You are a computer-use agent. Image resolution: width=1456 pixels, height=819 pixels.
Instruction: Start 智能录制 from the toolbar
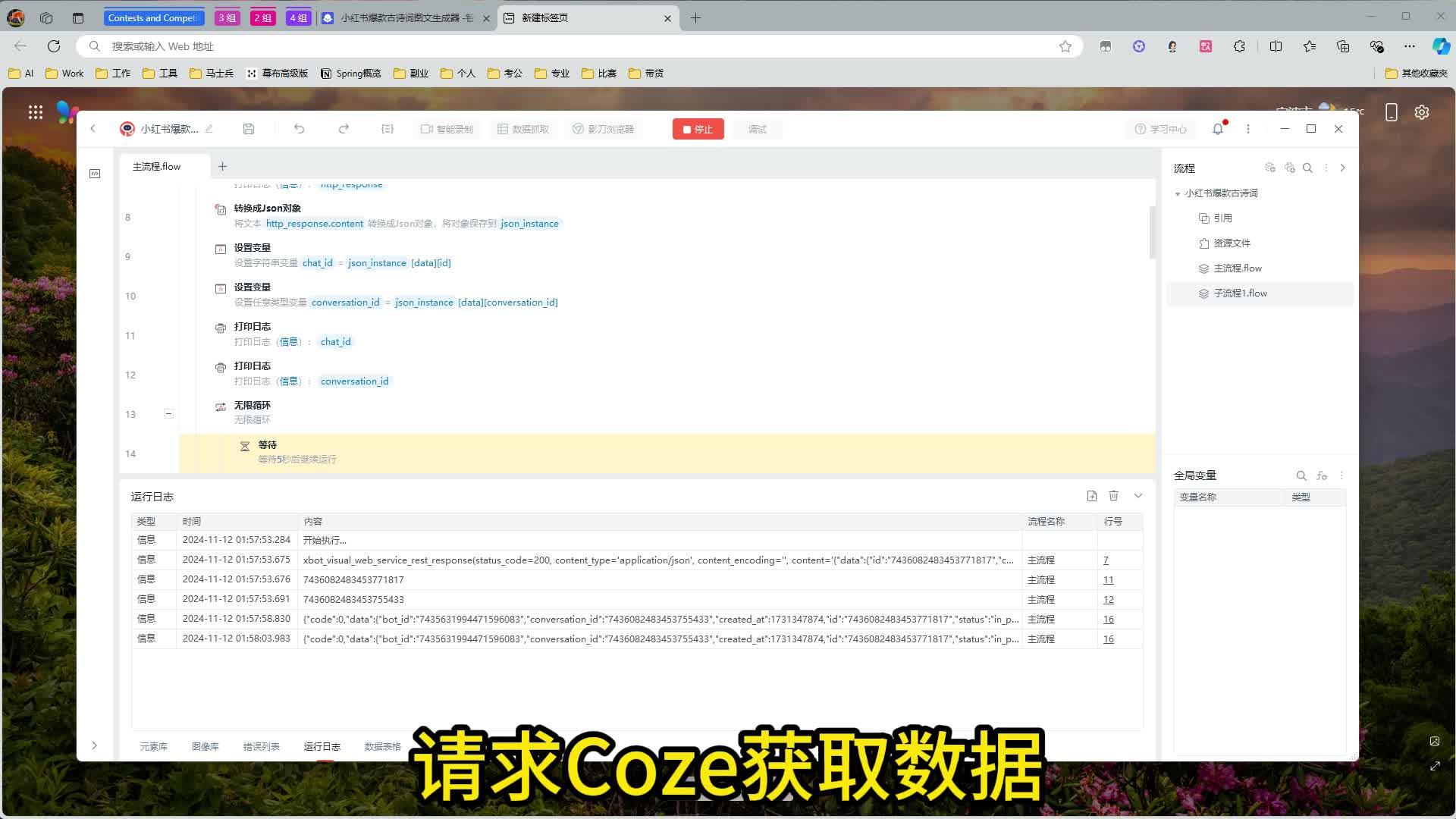(447, 129)
